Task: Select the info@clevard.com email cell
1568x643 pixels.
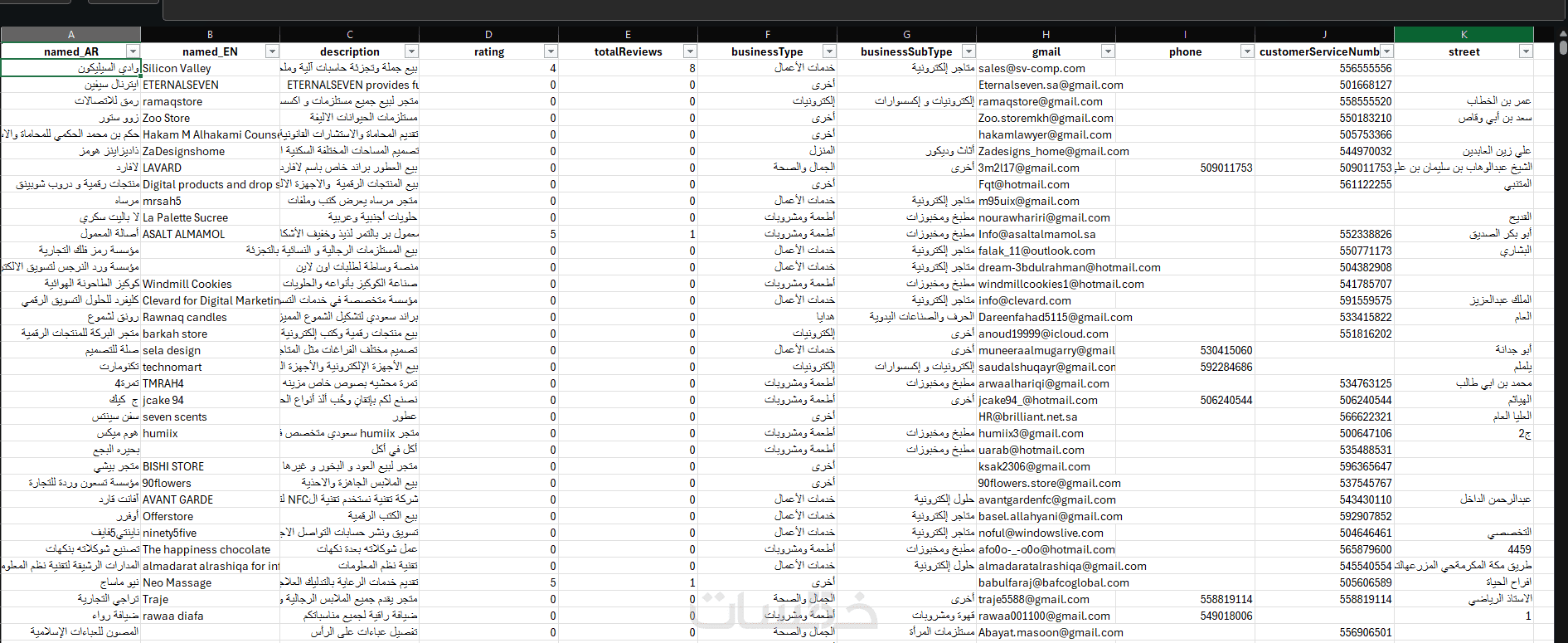Action: [1046, 300]
